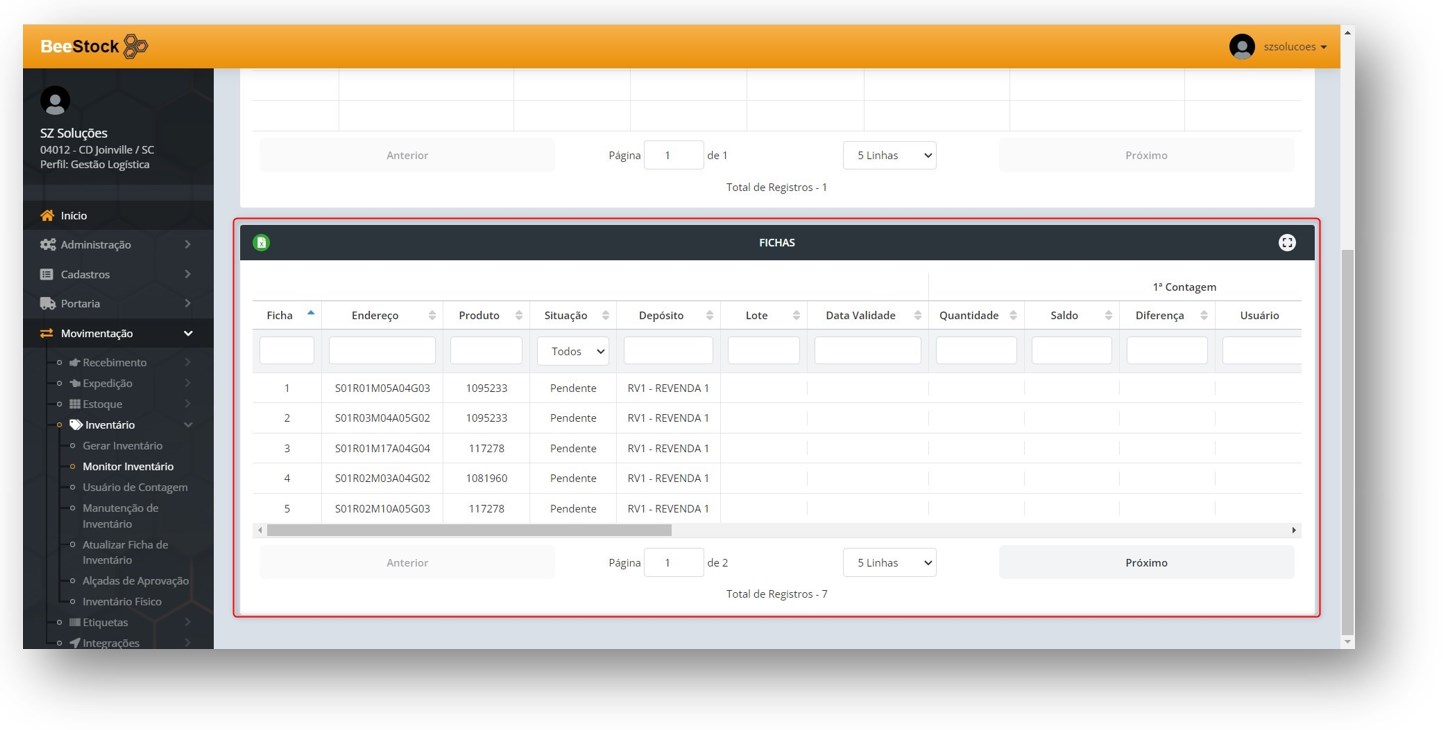Click the Administração gears icon
1443x730 pixels.
coord(47,245)
